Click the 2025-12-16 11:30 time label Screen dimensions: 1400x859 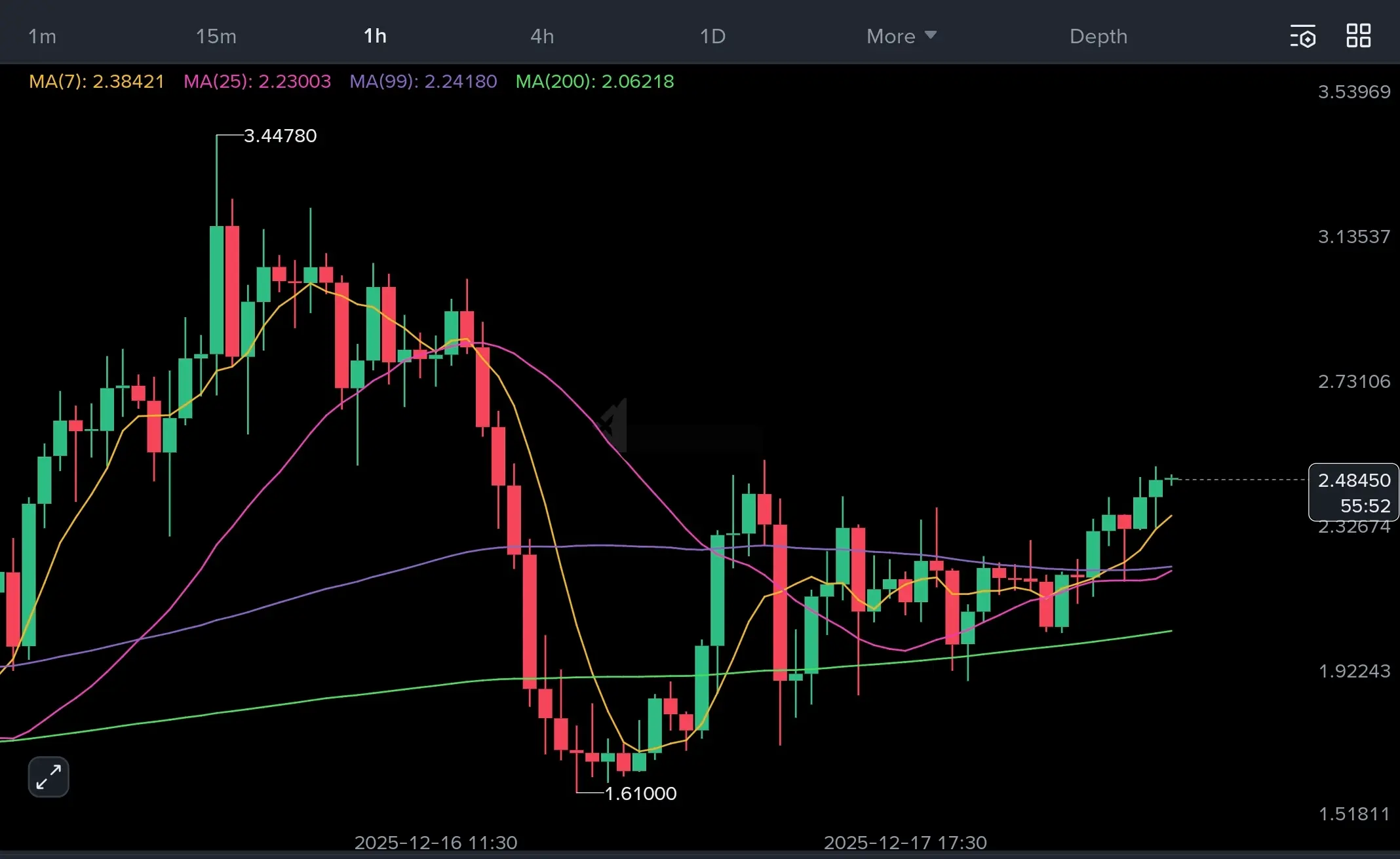tap(436, 842)
